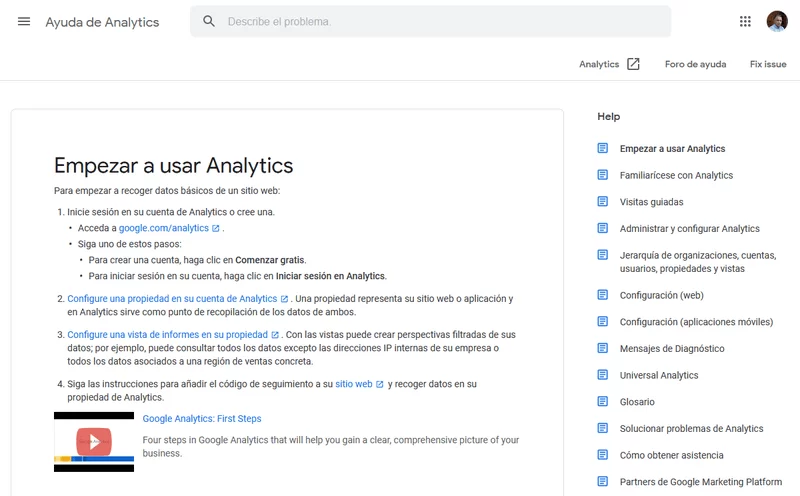Open Cómo obtener asistencia article
The height and width of the screenshot is (496, 800).
coord(671,455)
